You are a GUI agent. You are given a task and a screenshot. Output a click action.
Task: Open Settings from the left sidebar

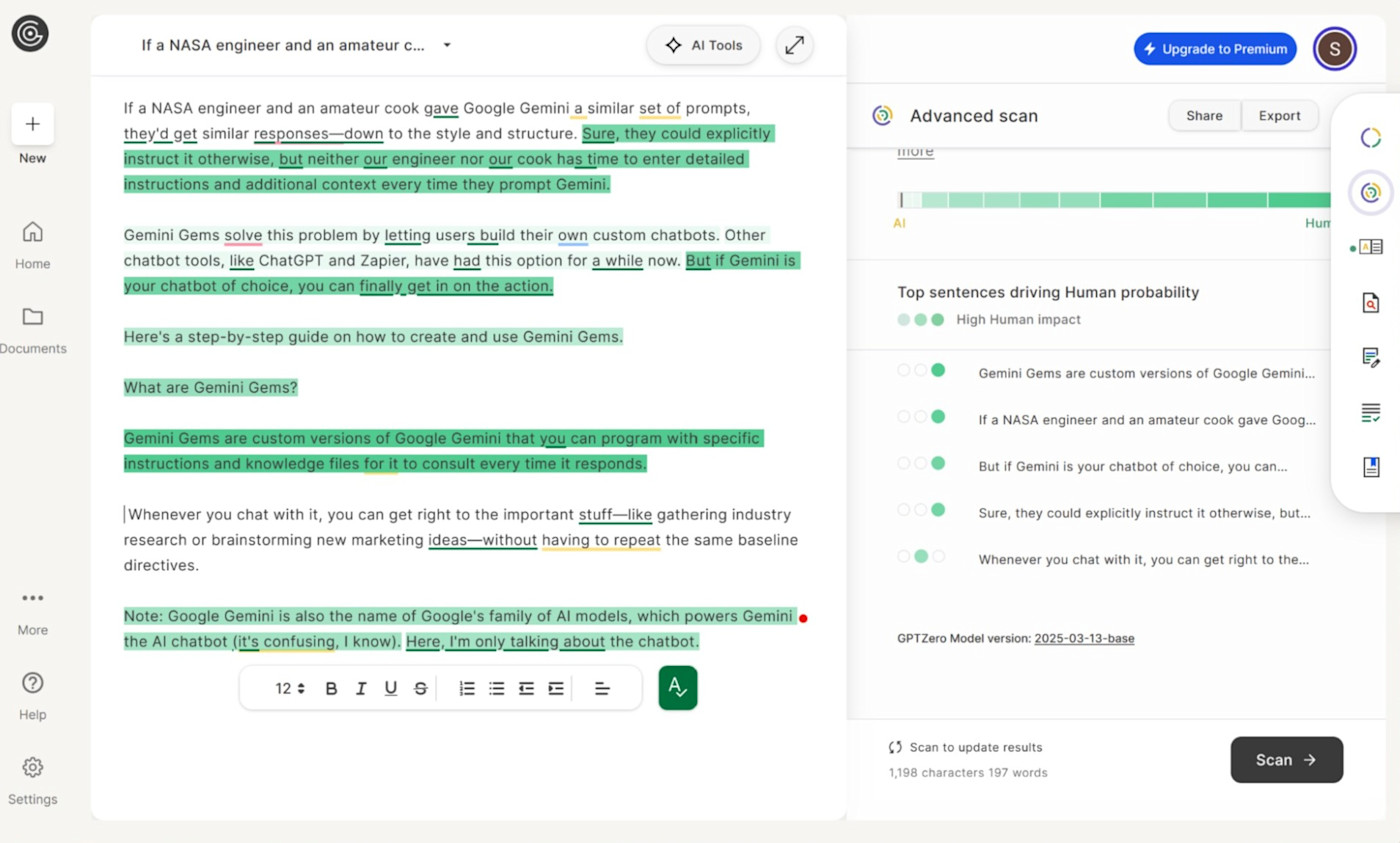point(33,781)
